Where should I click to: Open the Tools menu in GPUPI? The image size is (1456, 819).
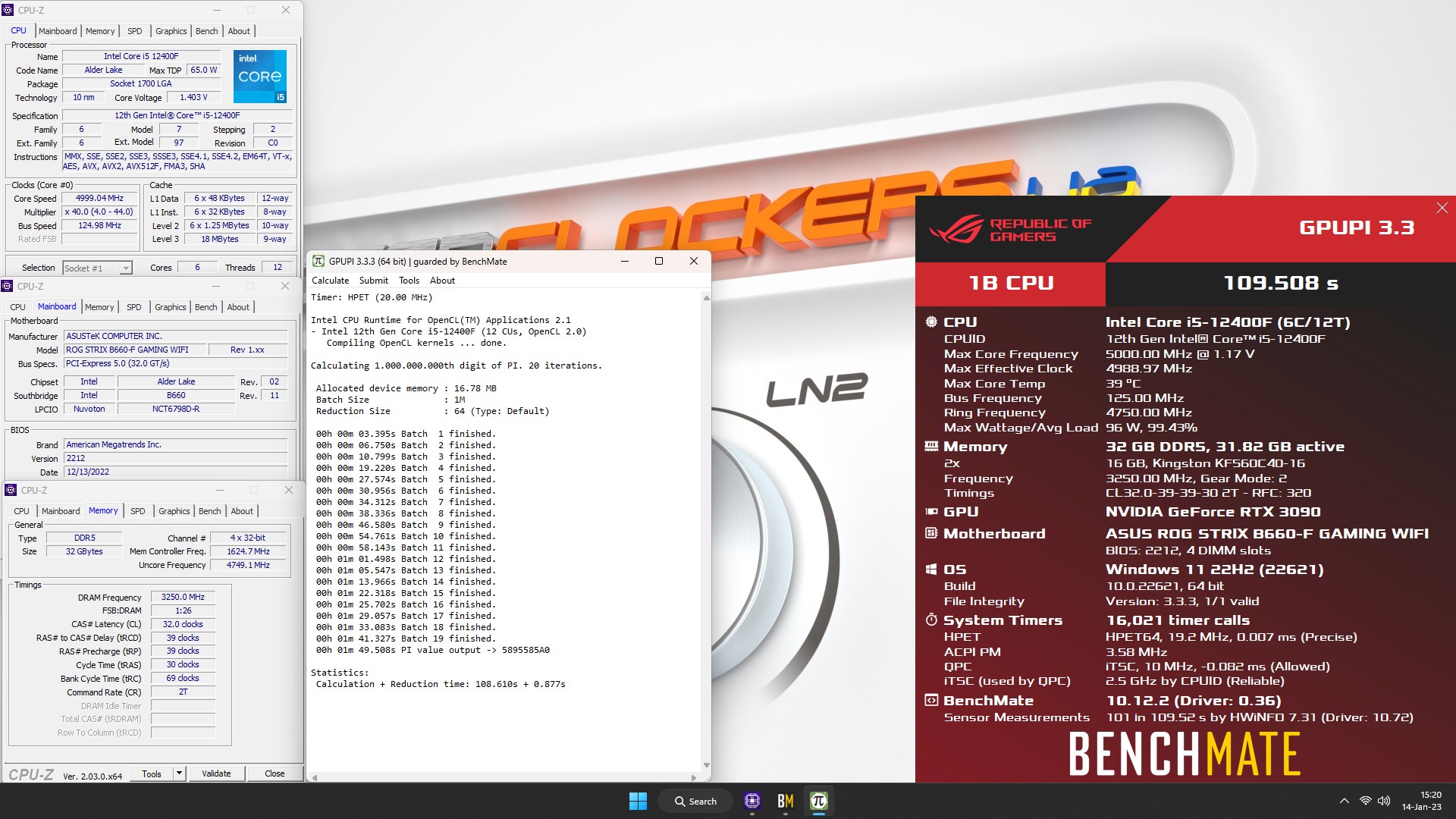point(409,281)
